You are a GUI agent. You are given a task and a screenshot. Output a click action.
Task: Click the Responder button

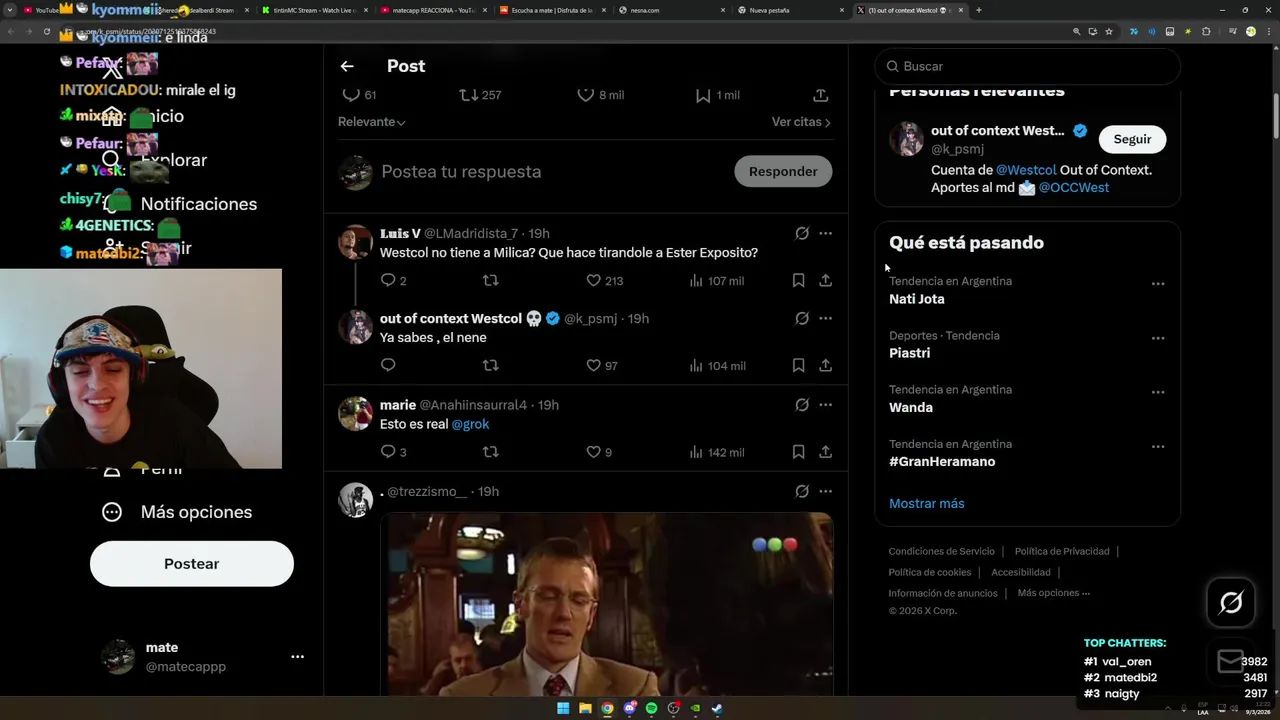click(783, 171)
